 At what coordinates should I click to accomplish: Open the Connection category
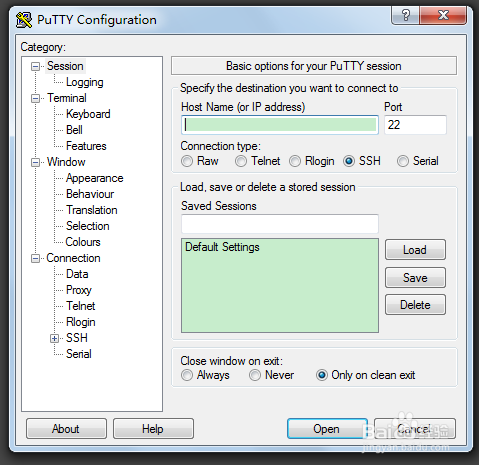pyautogui.click(x=73, y=258)
